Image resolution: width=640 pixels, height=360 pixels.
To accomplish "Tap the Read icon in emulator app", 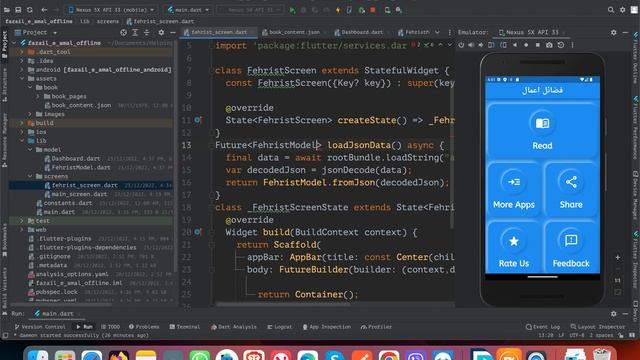I will click(x=542, y=123).
